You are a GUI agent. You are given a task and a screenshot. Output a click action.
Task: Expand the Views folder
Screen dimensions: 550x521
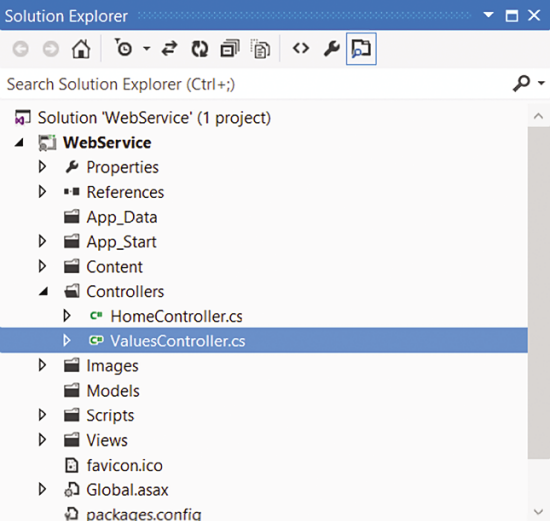click(42, 440)
